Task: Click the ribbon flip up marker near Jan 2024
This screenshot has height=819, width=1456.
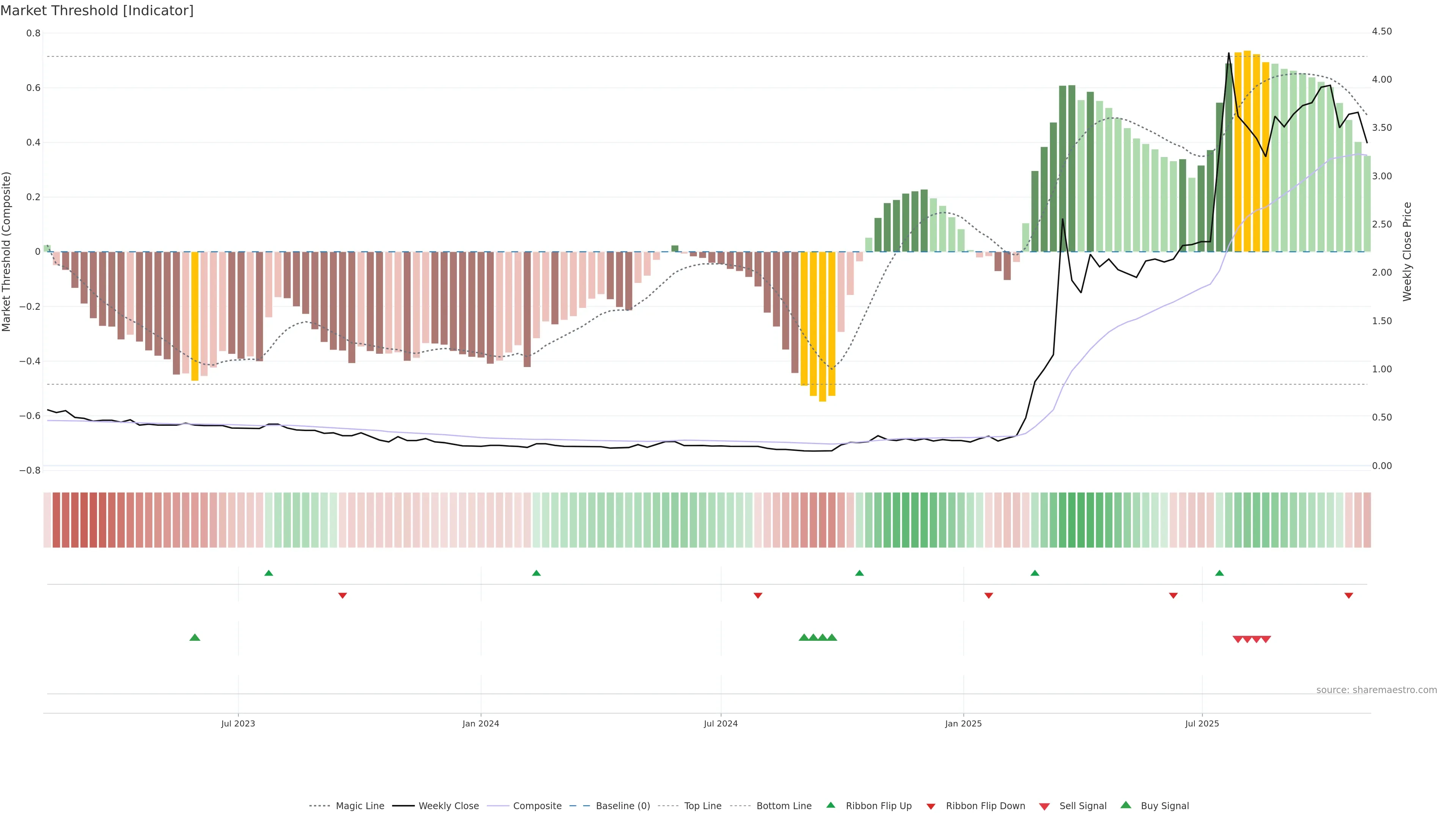Action: tap(537, 573)
